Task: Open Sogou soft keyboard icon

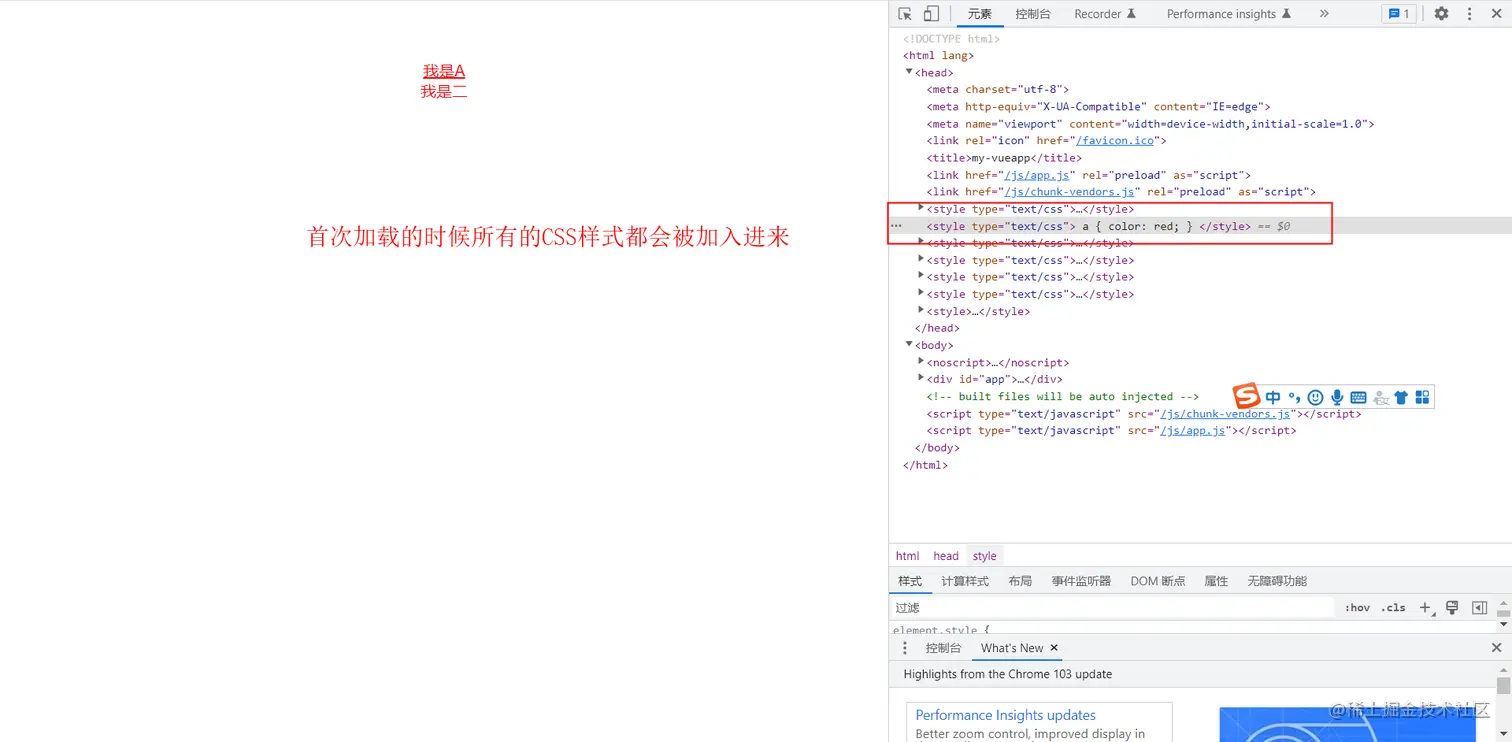Action: [x=1358, y=397]
